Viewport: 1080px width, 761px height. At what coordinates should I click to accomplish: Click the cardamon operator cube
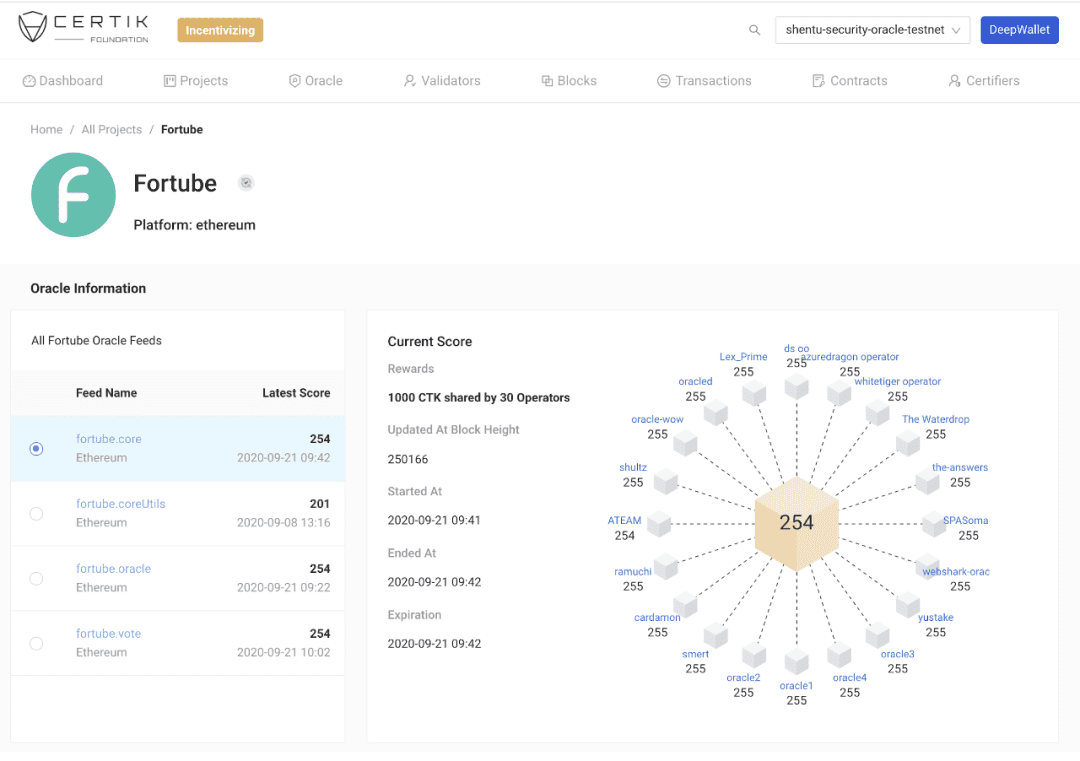coord(685,605)
